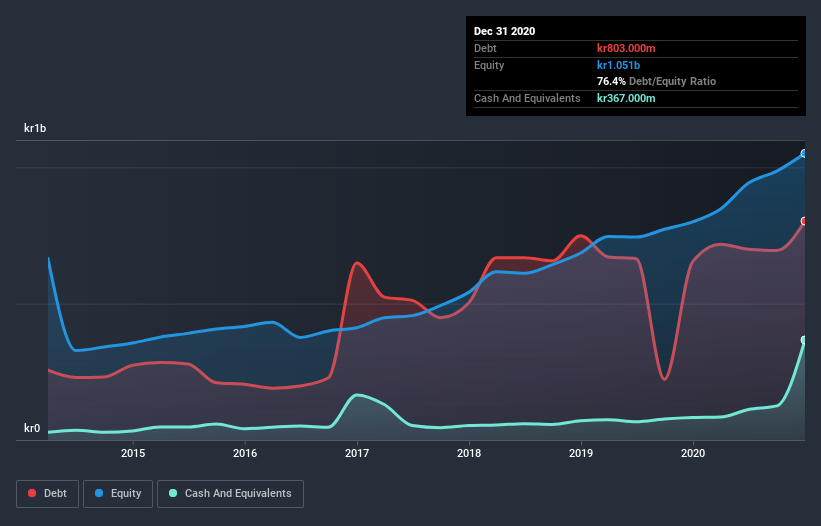This screenshot has height=526, width=821.
Task: Click the kr367.000m cash value
Action: pos(626,98)
